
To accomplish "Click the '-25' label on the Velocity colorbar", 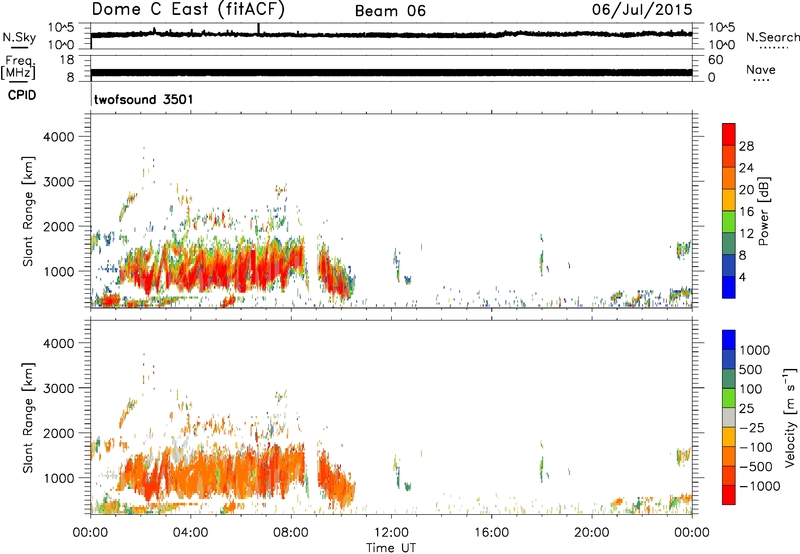I will pyautogui.click(x=752, y=428).
